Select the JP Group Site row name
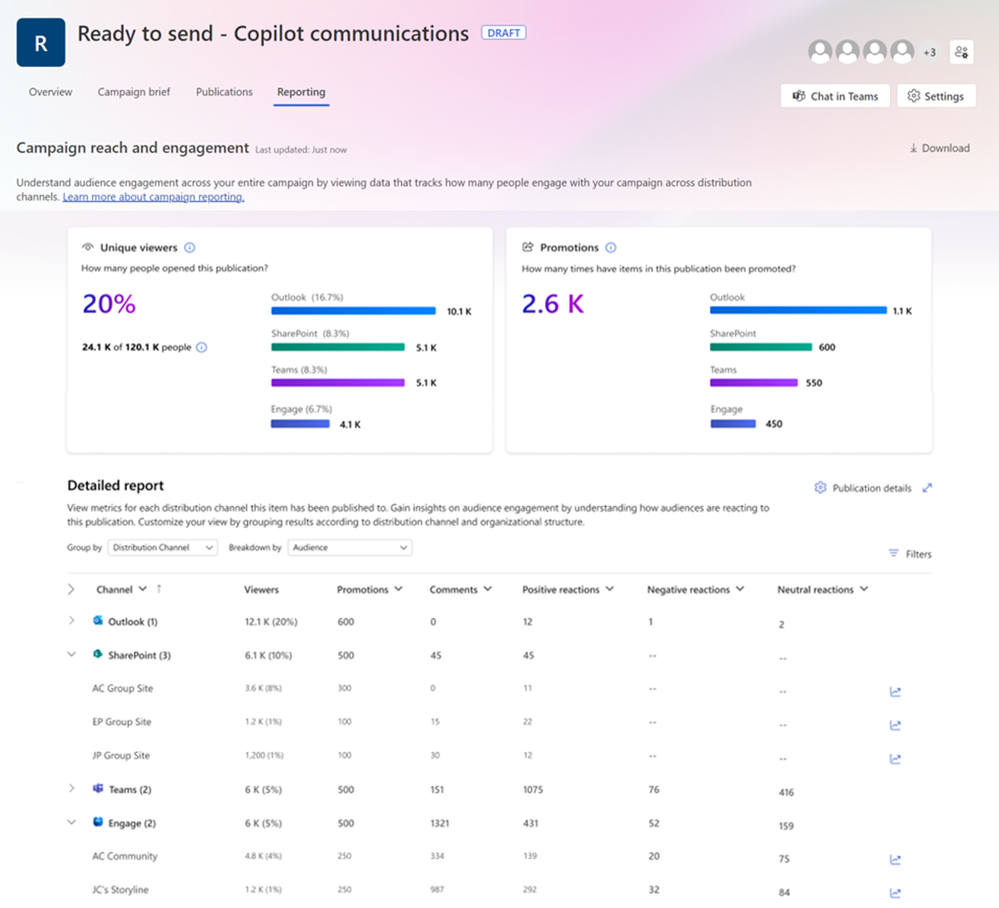This screenshot has height=908, width=999. (x=121, y=756)
